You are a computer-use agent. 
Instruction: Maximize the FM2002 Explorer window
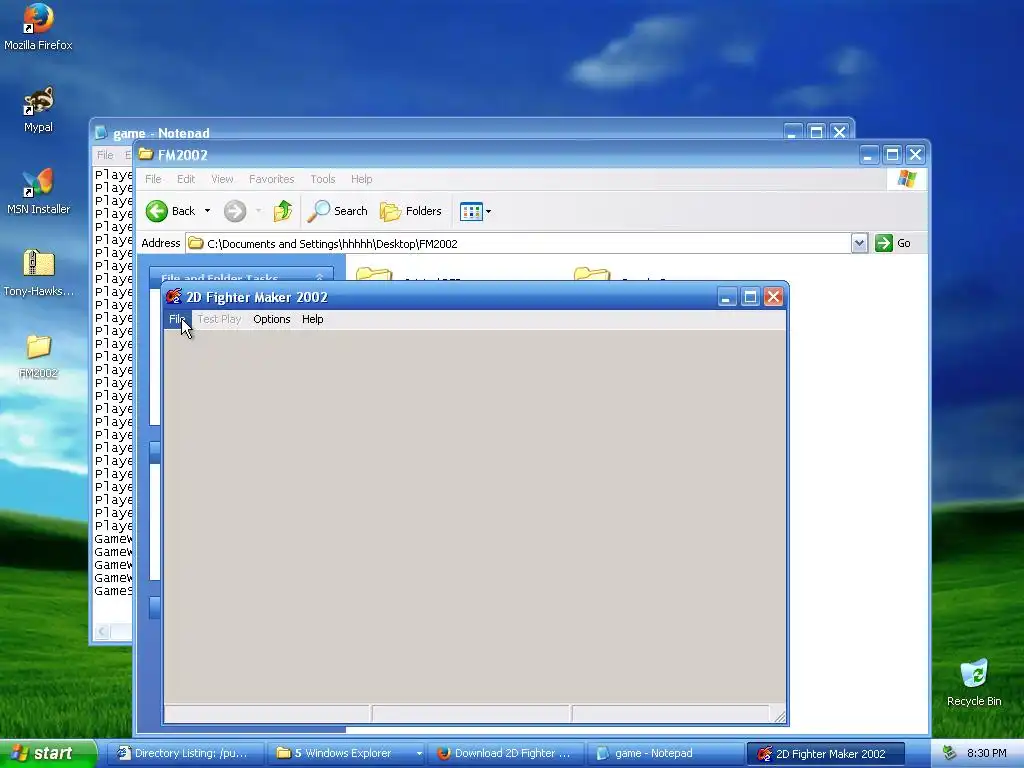(x=892, y=155)
